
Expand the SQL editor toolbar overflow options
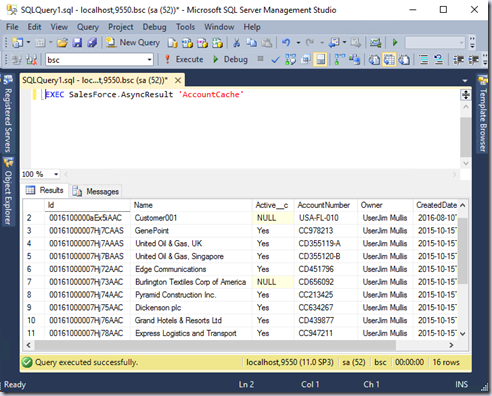(x=485, y=60)
